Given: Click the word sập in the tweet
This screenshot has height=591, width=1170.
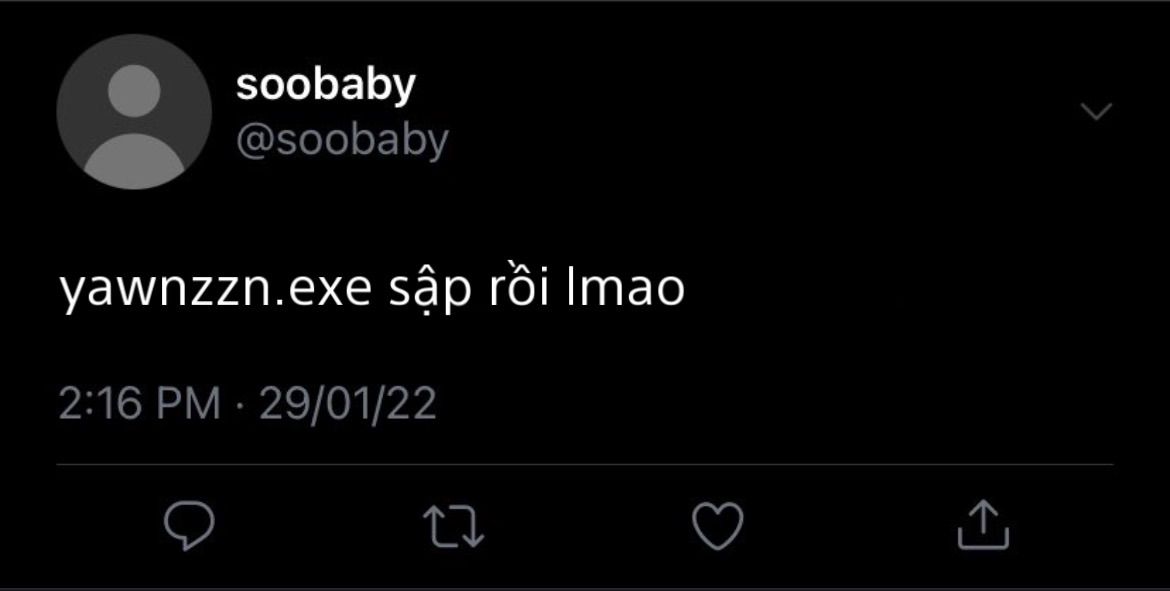Looking at the screenshot, I should coord(431,292).
